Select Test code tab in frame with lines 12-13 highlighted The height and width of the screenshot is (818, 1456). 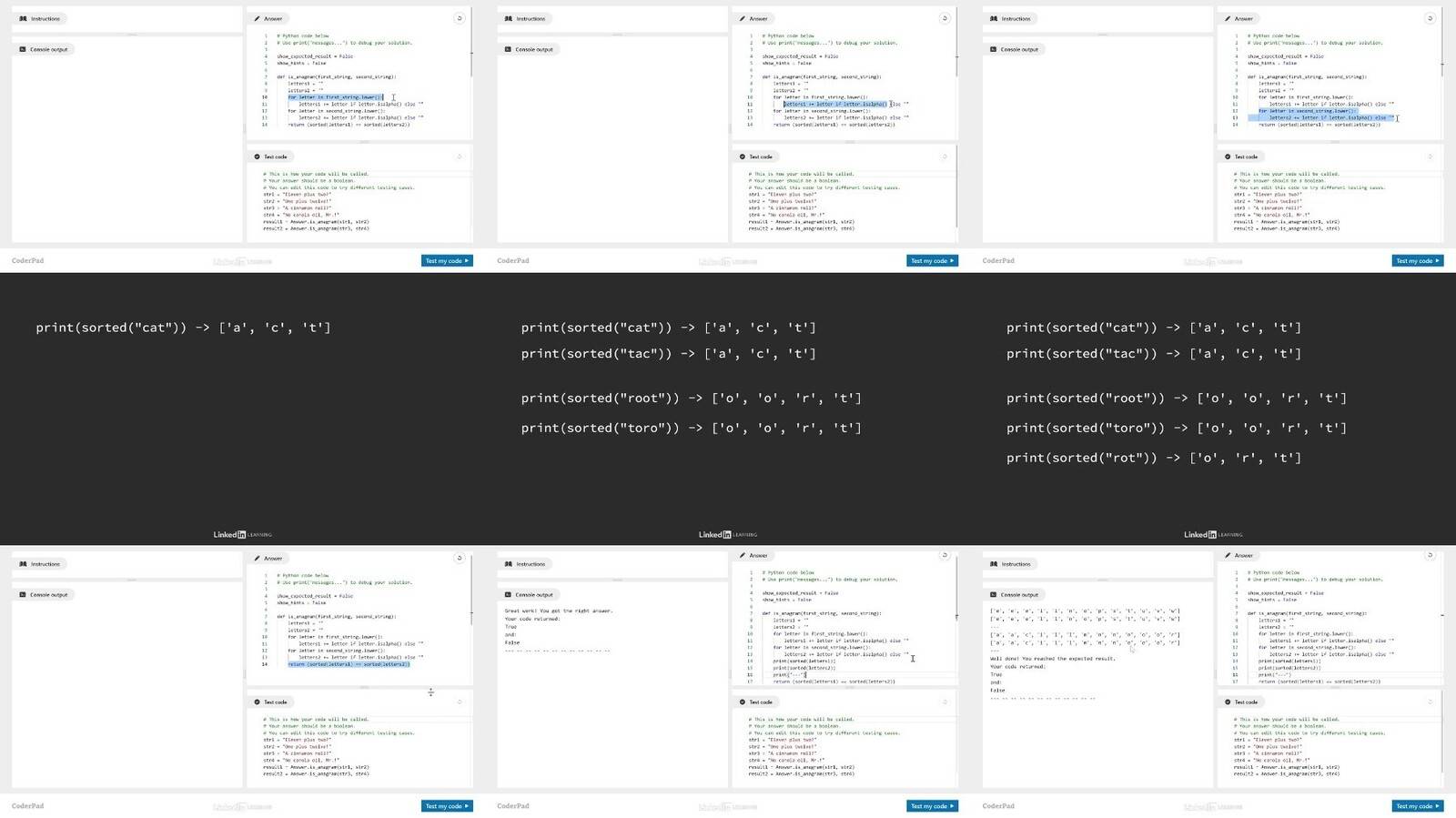click(1240, 157)
